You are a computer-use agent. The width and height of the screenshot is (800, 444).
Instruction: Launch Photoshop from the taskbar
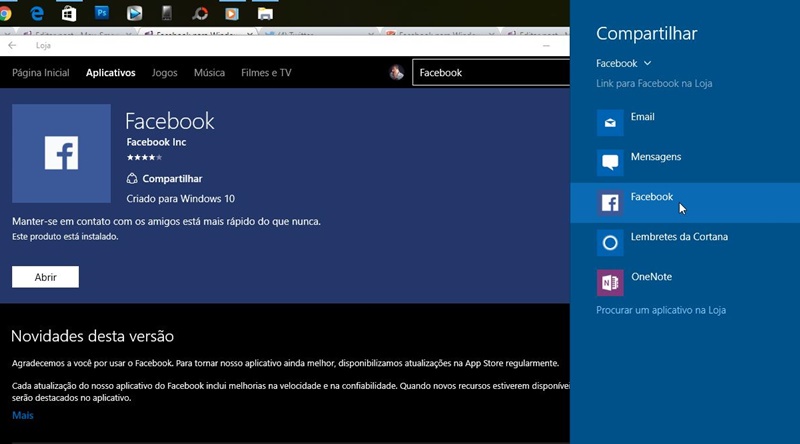click(102, 13)
